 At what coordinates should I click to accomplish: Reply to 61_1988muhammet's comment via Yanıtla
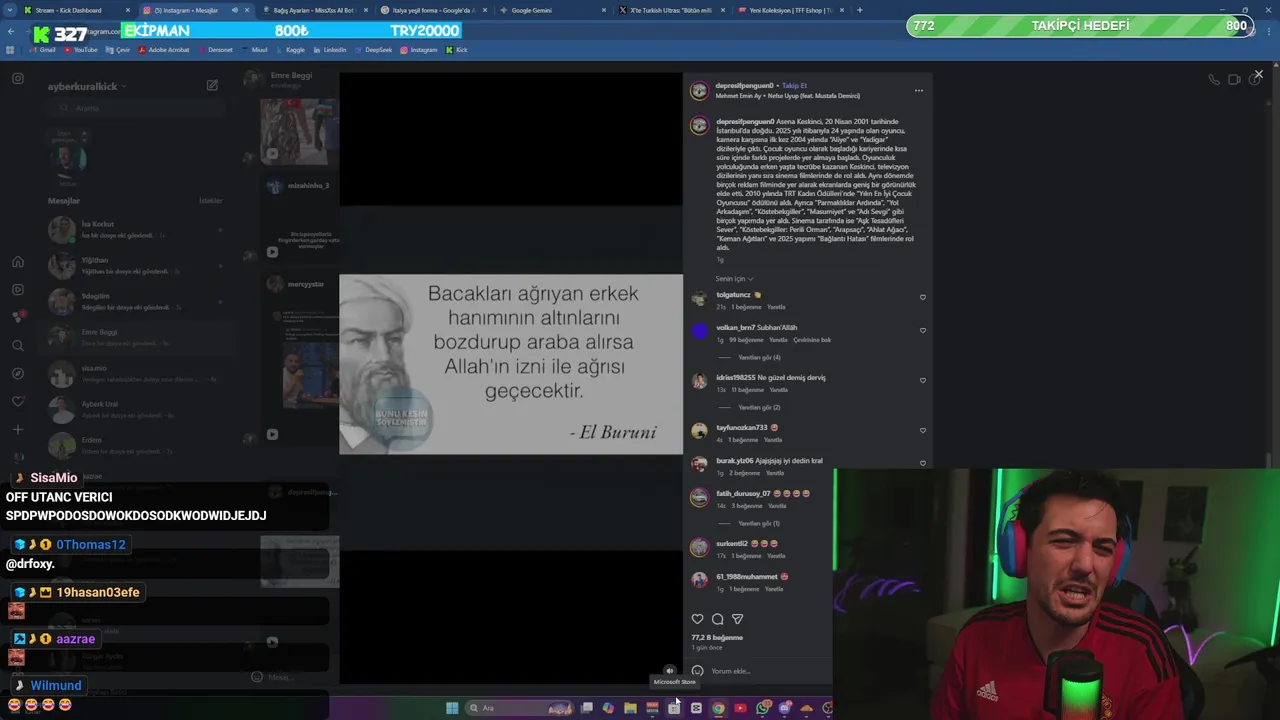point(776,589)
